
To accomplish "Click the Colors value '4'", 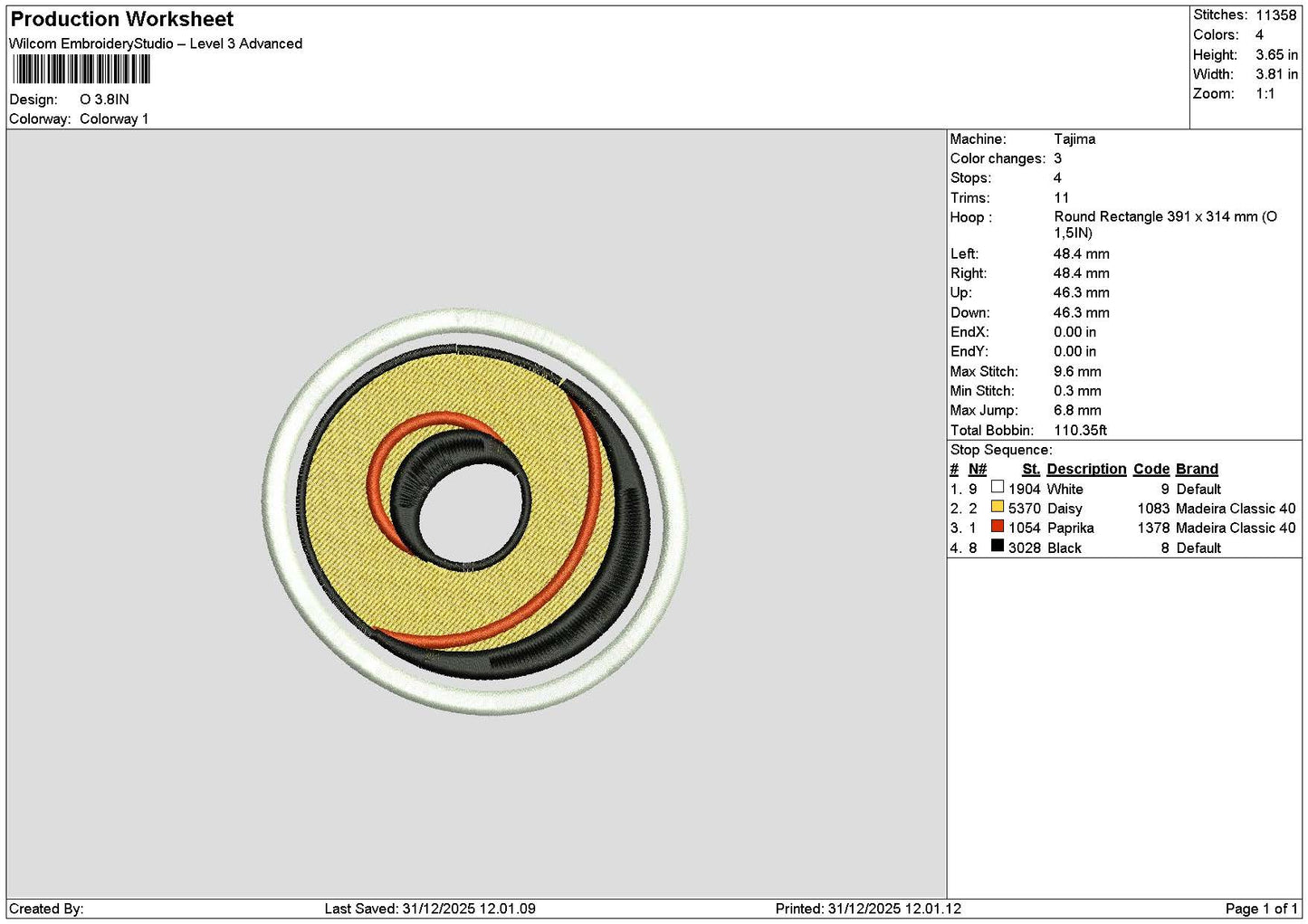I will [1259, 35].
